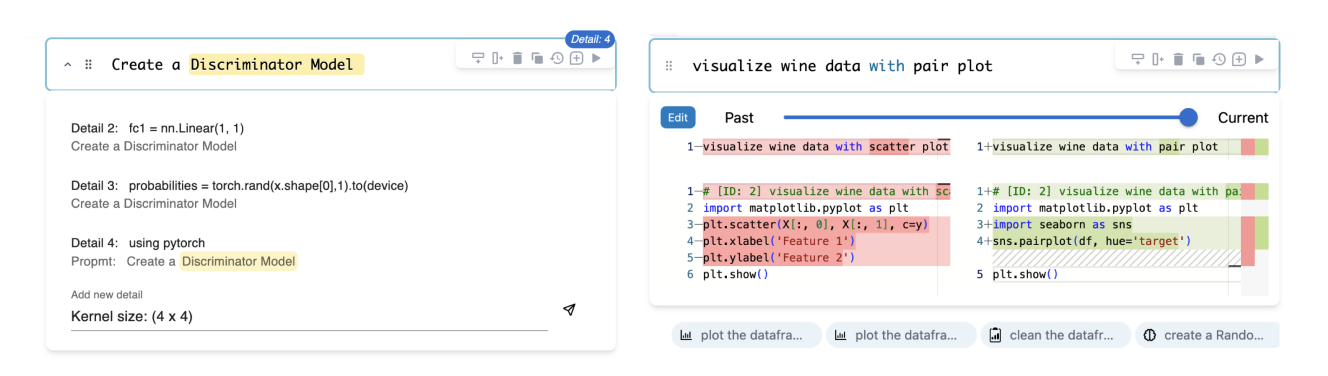Copy the wine data pair plot cell
This screenshot has height=376, width=1328.
[x=1198, y=59]
